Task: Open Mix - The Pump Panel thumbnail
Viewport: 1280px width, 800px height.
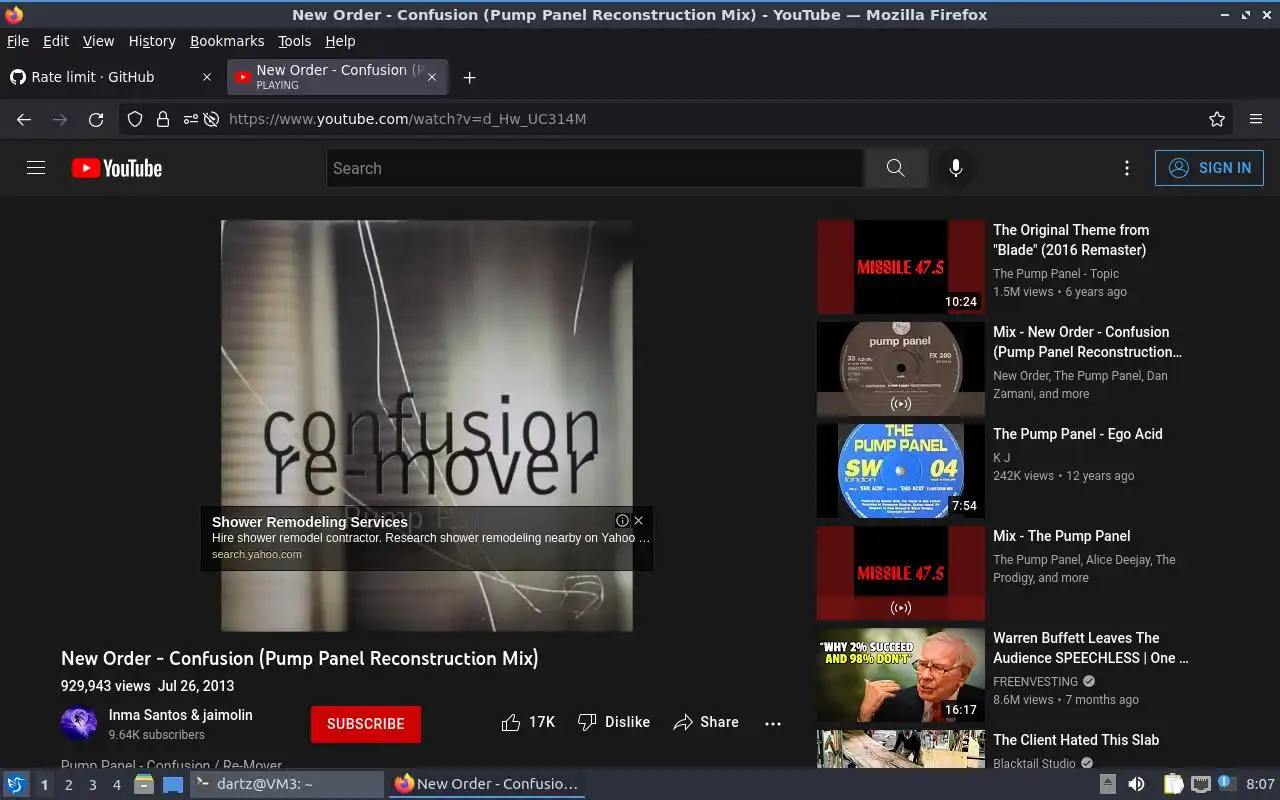Action: point(901,573)
